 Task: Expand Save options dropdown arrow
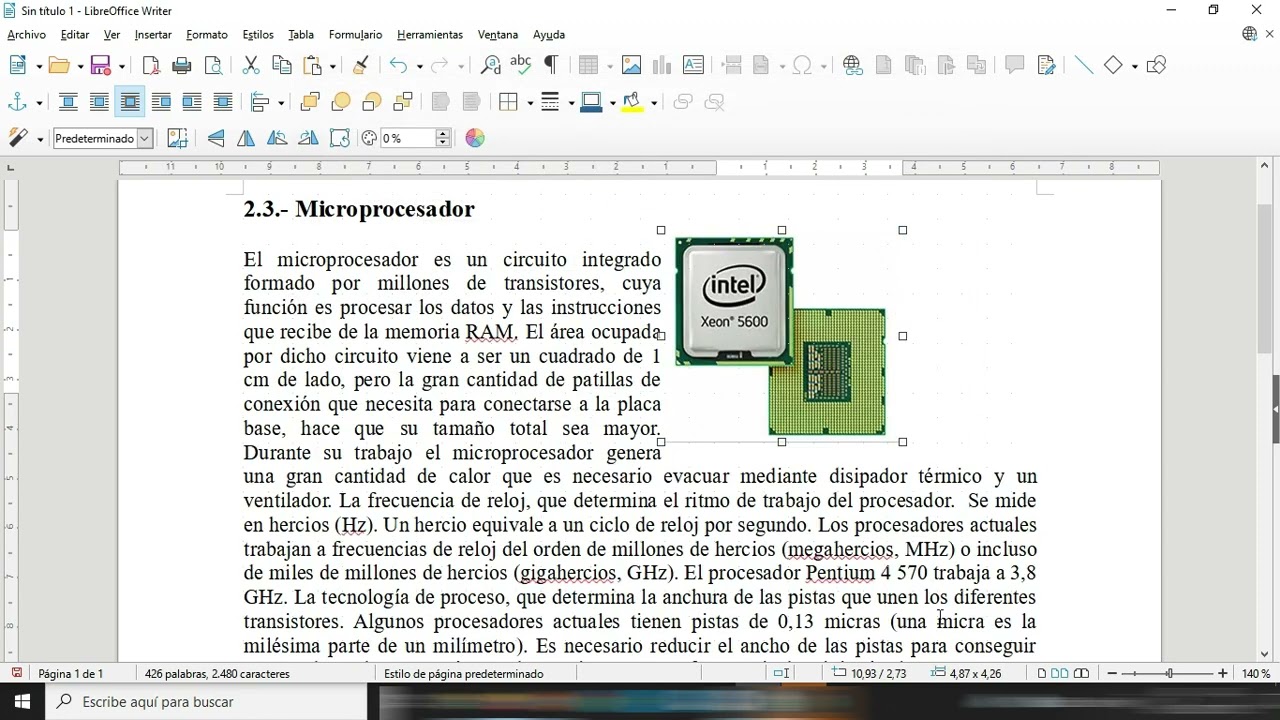click(x=122, y=66)
